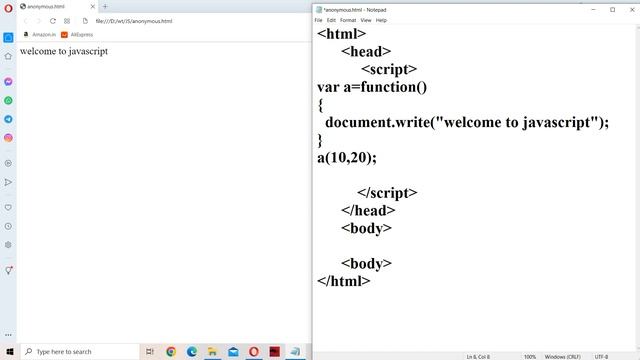Open AliExpress bookmark
The height and width of the screenshot is (360, 640).
(x=77, y=35)
